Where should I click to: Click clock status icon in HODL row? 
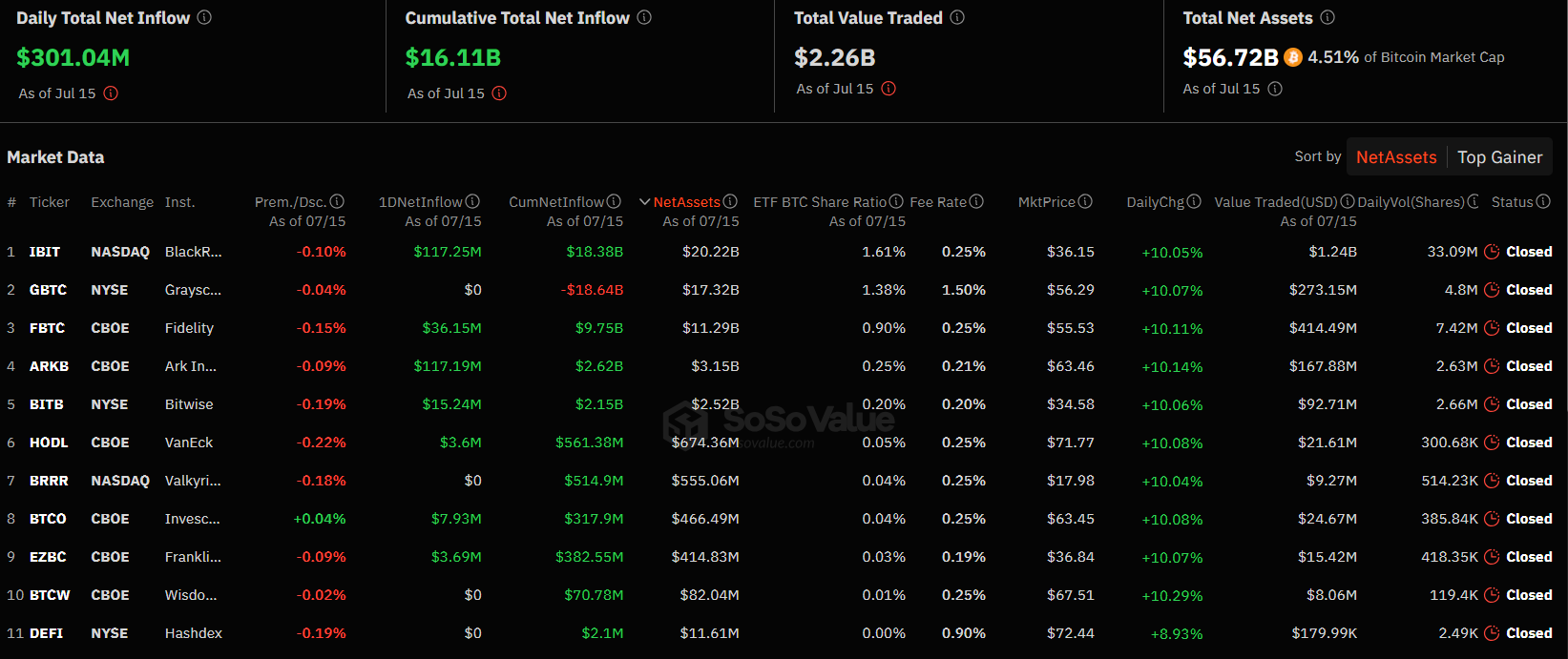tap(1492, 443)
